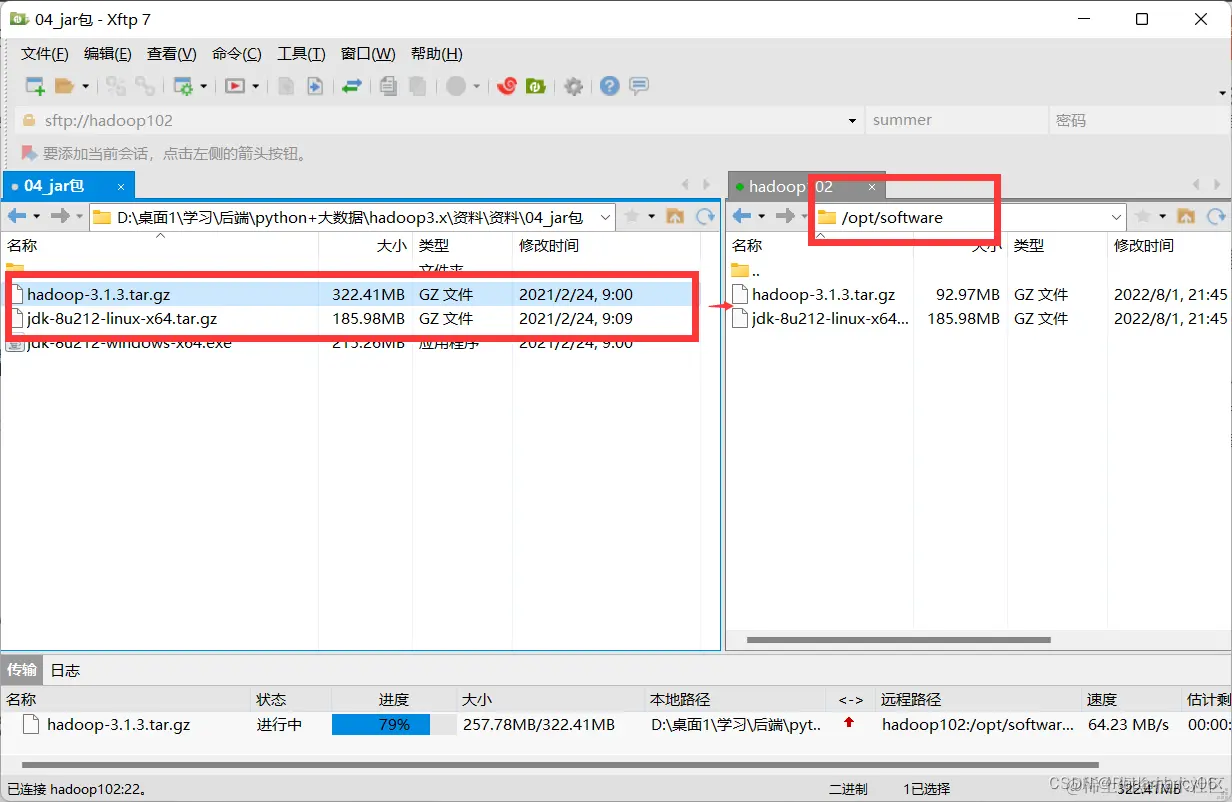
Task: Click the red play script icon
Action: (x=235, y=86)
